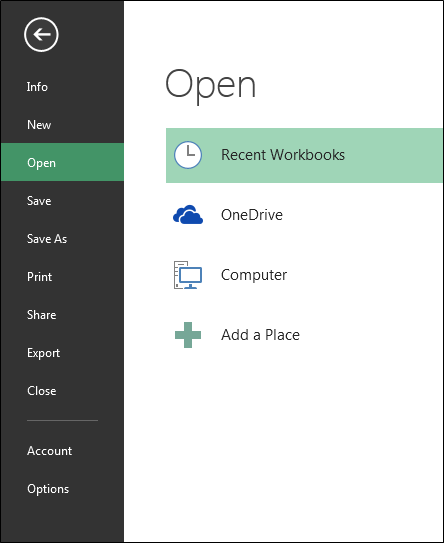
Task: Choose Save As in the sidebar
Action: click(x=47, y=239)
